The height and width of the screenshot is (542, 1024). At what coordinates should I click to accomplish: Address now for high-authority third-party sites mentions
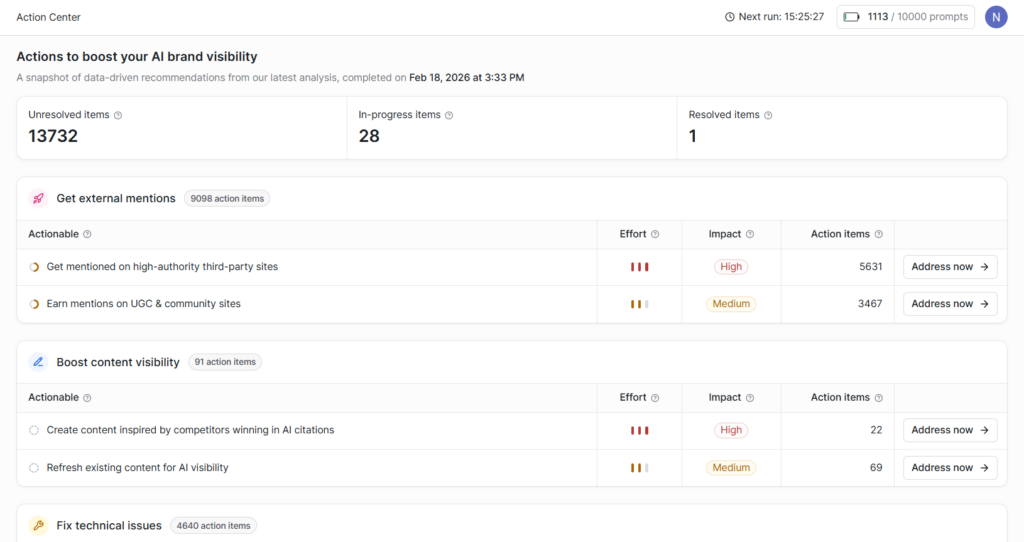click(x=949, y=267)
